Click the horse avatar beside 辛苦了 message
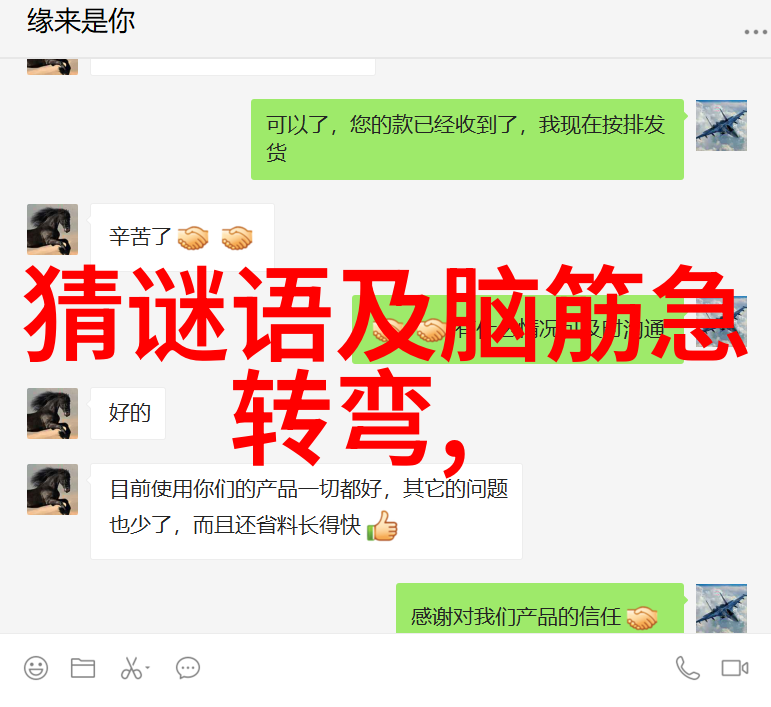 tap(52, 229)
